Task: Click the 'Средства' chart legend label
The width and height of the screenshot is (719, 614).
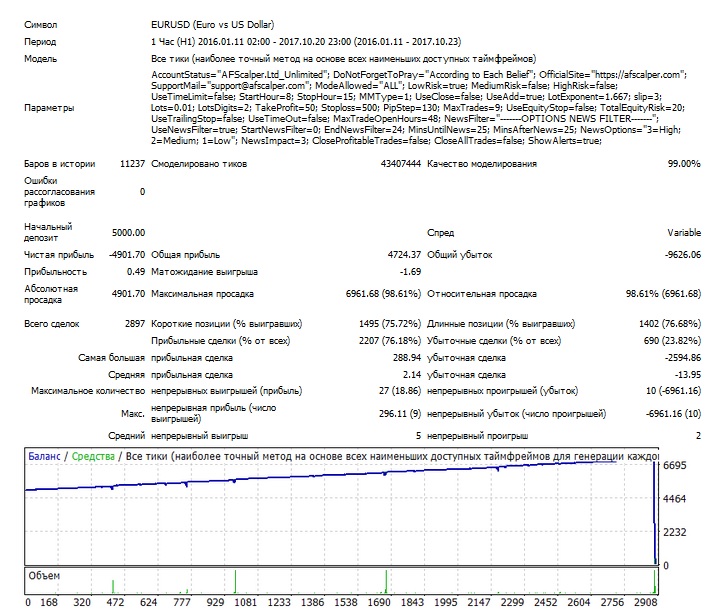Action: click(93, 456)
